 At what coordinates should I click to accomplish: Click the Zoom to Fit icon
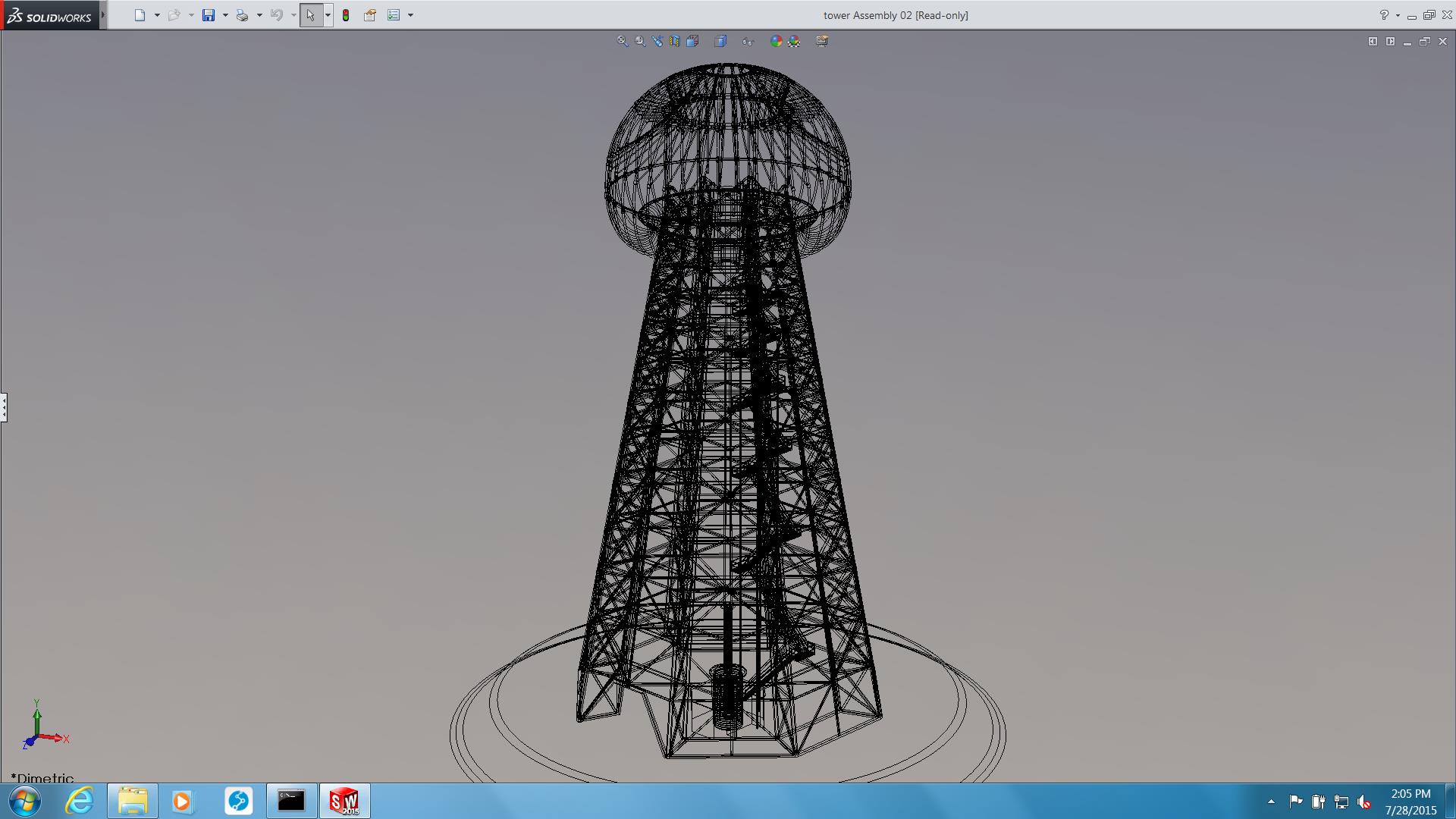coord(623,42)
